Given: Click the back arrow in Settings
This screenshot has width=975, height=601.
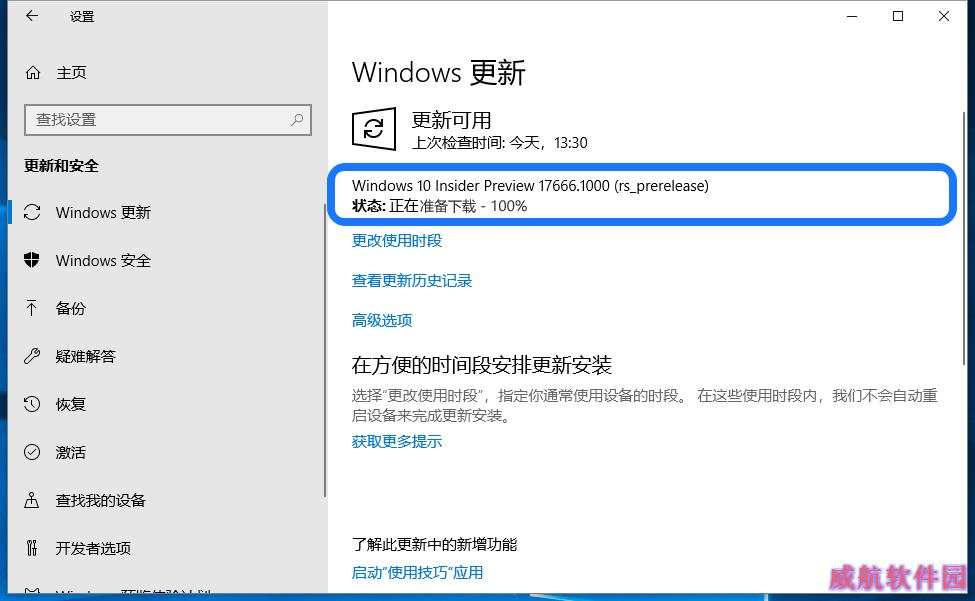Looking at the screenshot, I should pos(32,16).
